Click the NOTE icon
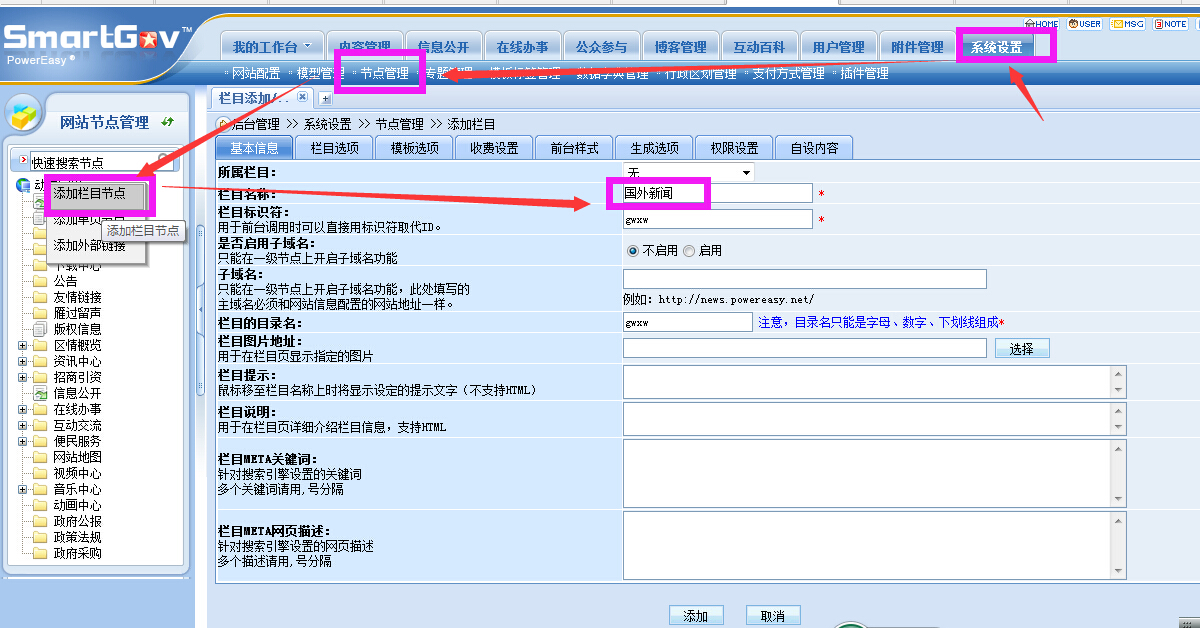1200x628 pixels. pos(1170,24)
